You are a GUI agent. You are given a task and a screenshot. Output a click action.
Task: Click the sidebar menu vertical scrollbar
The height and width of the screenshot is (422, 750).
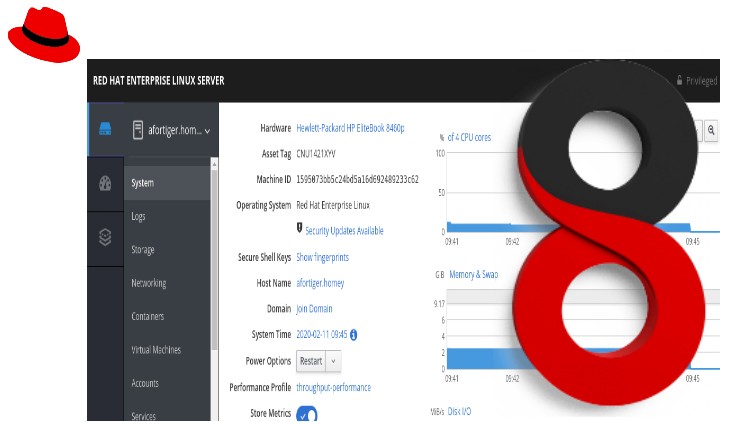(214, 258)
